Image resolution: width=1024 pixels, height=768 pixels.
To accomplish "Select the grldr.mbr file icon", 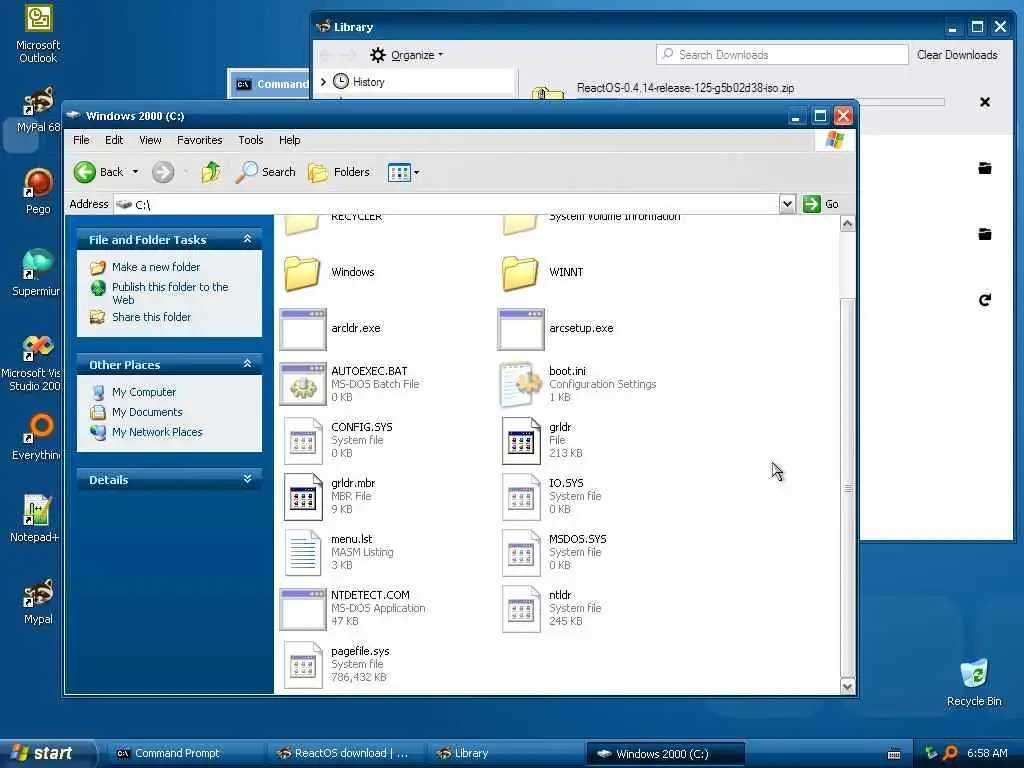I will 303,498.
